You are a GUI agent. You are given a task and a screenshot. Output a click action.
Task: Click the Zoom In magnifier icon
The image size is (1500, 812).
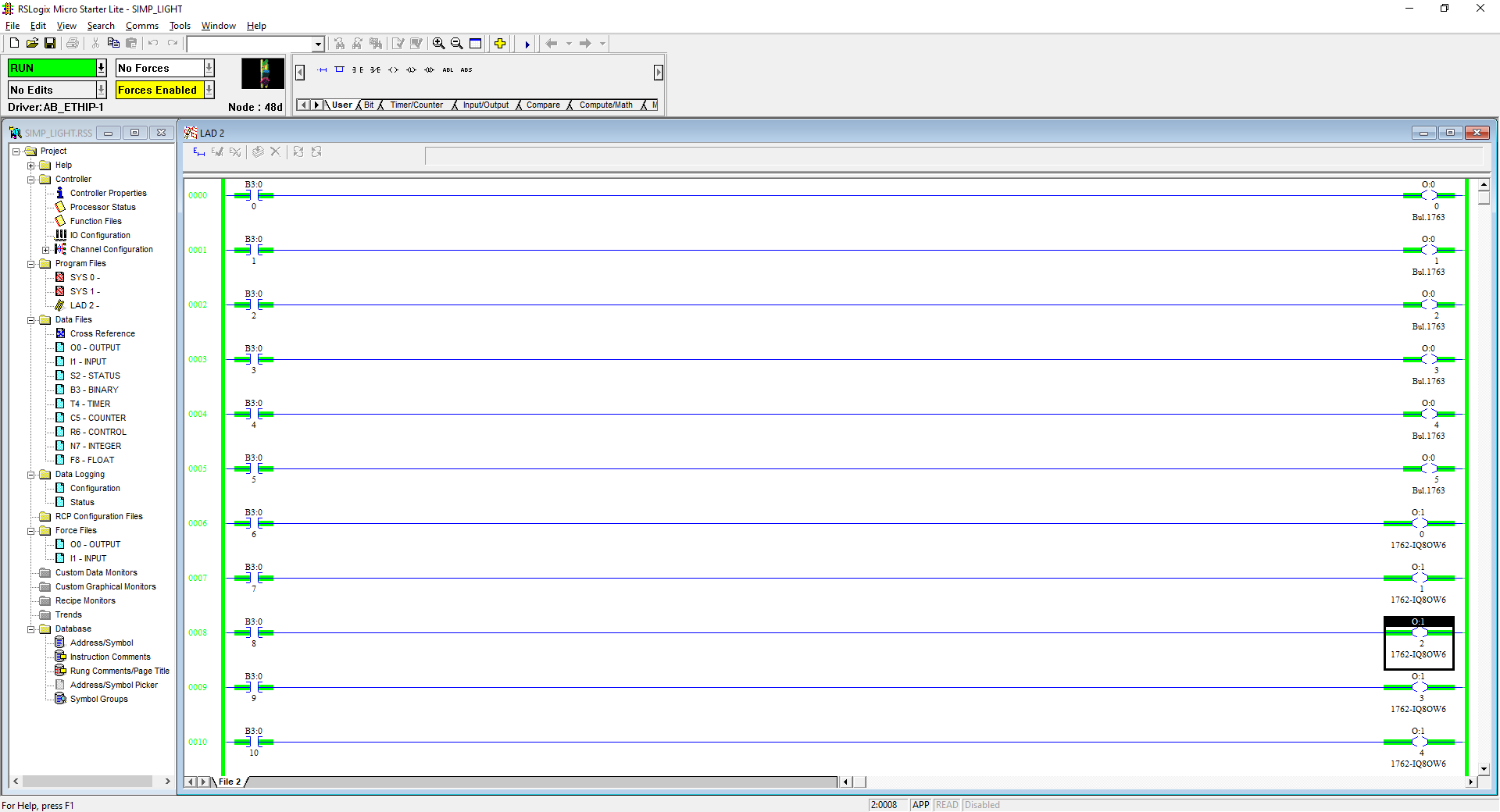tap(439, 44)
